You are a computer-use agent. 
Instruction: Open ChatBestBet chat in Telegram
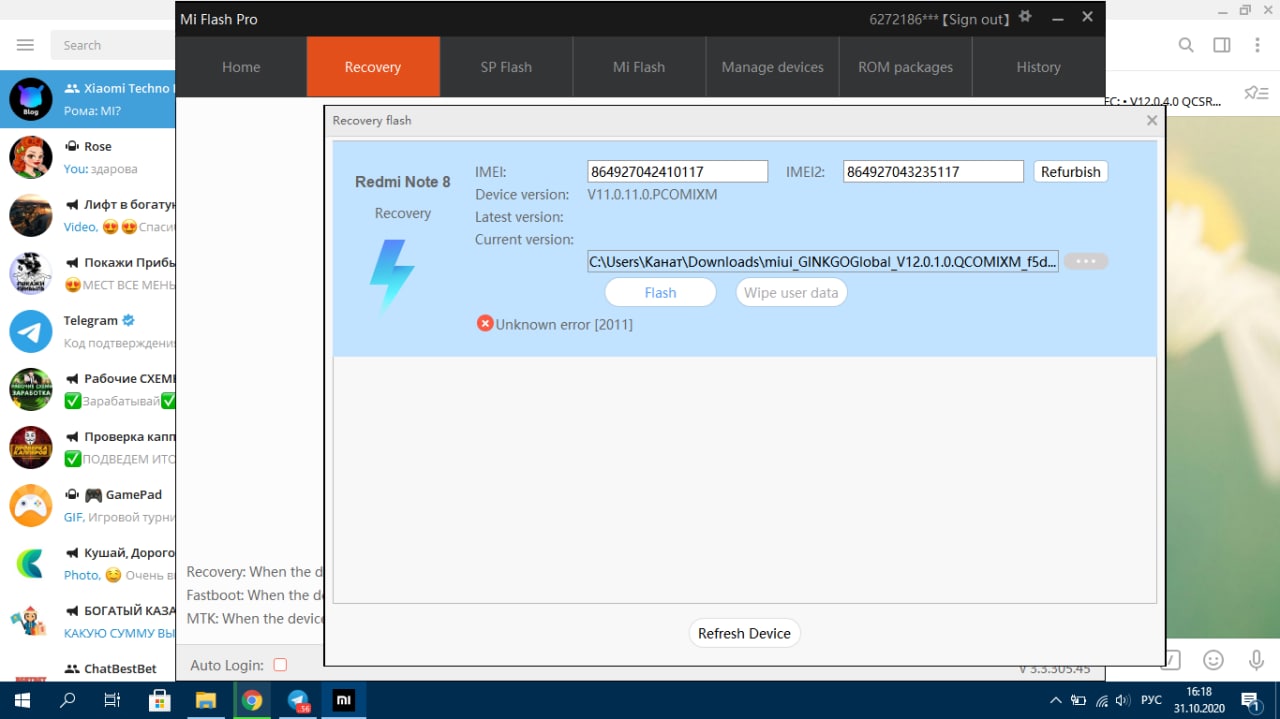tap(88, 666)
